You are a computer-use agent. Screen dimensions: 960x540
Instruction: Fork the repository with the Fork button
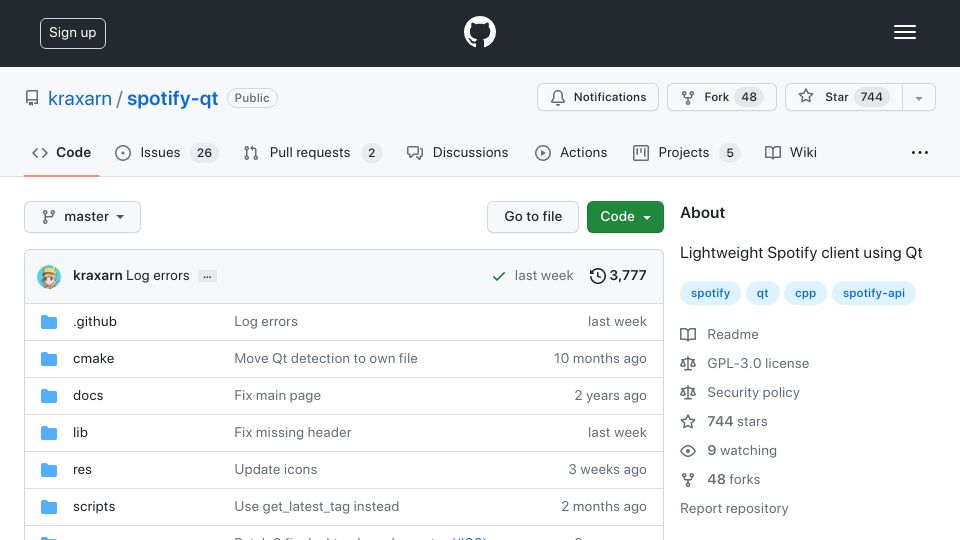721,97
